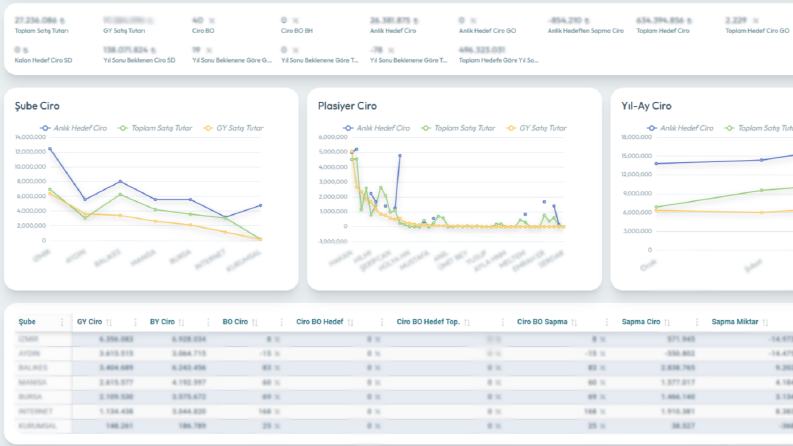Sort table by BY Ciro column
Viewport: 793px width, 446px height.
tap(182, 322)
